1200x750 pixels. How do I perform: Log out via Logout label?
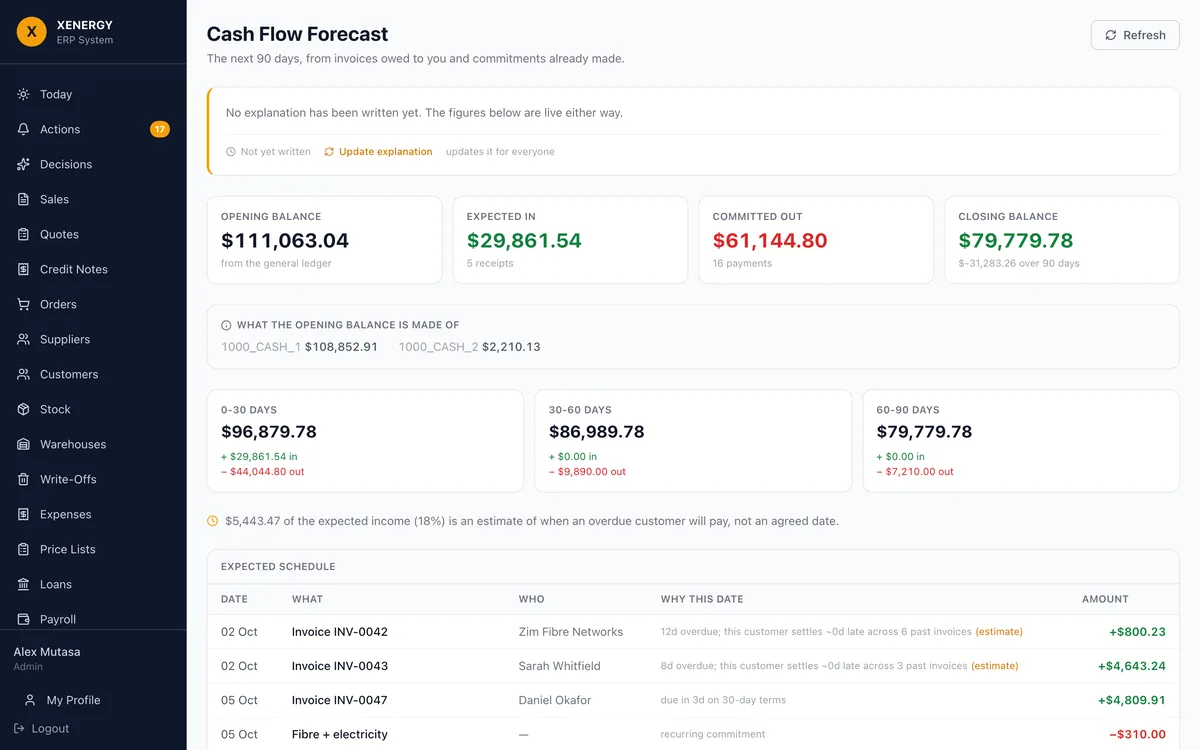(50, 728)
